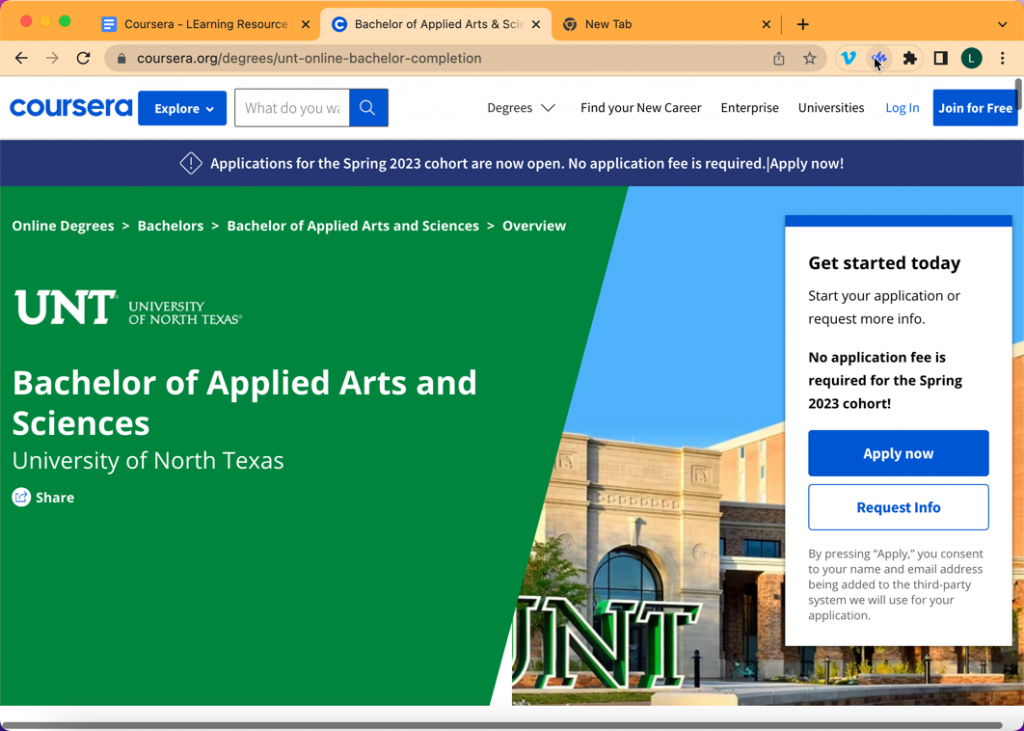Click the What do you want search field
Viewport: 1024px width, 731px height.
click(292, 108)
